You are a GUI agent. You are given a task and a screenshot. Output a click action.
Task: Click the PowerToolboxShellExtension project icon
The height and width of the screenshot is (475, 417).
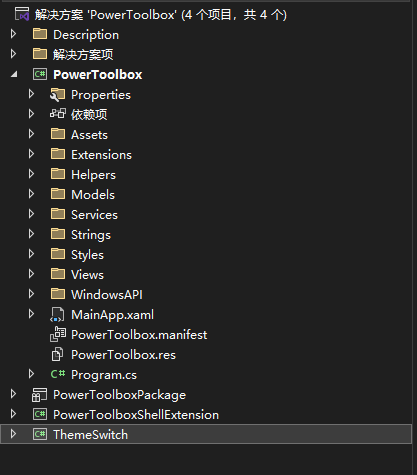[40, 414]
